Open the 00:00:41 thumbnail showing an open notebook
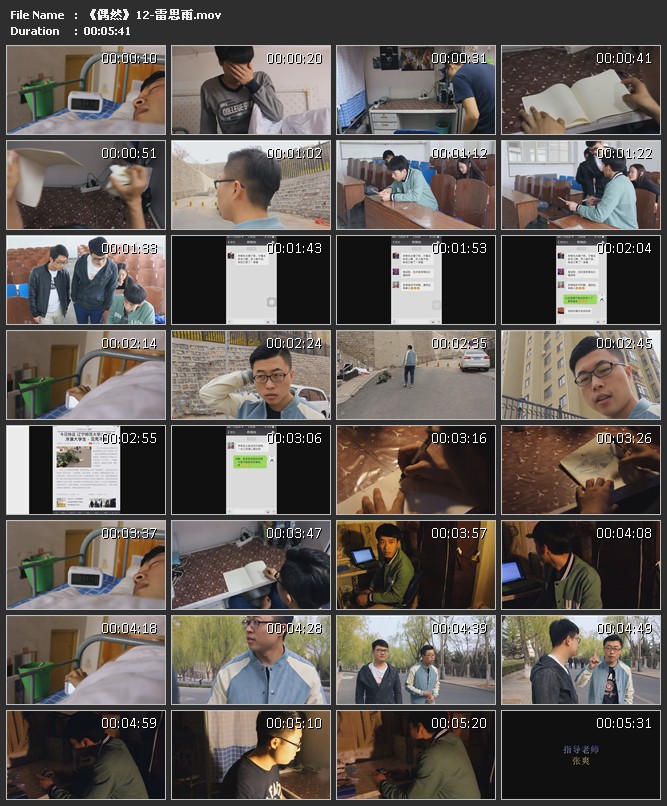667x806 pixels. [x=581, y=90]
